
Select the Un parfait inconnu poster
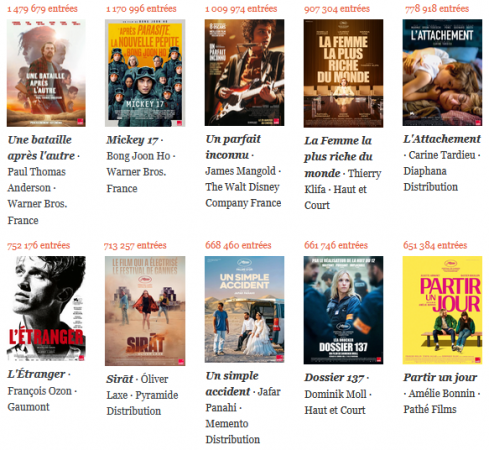244,73
